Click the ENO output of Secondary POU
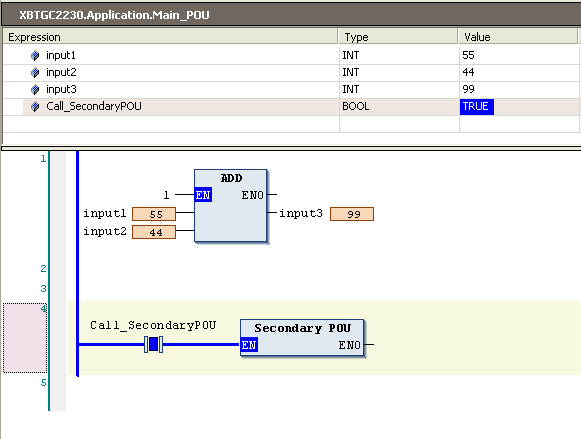This screenshot has width=581, height=439. pyautogui.click(x=349, y=345)
